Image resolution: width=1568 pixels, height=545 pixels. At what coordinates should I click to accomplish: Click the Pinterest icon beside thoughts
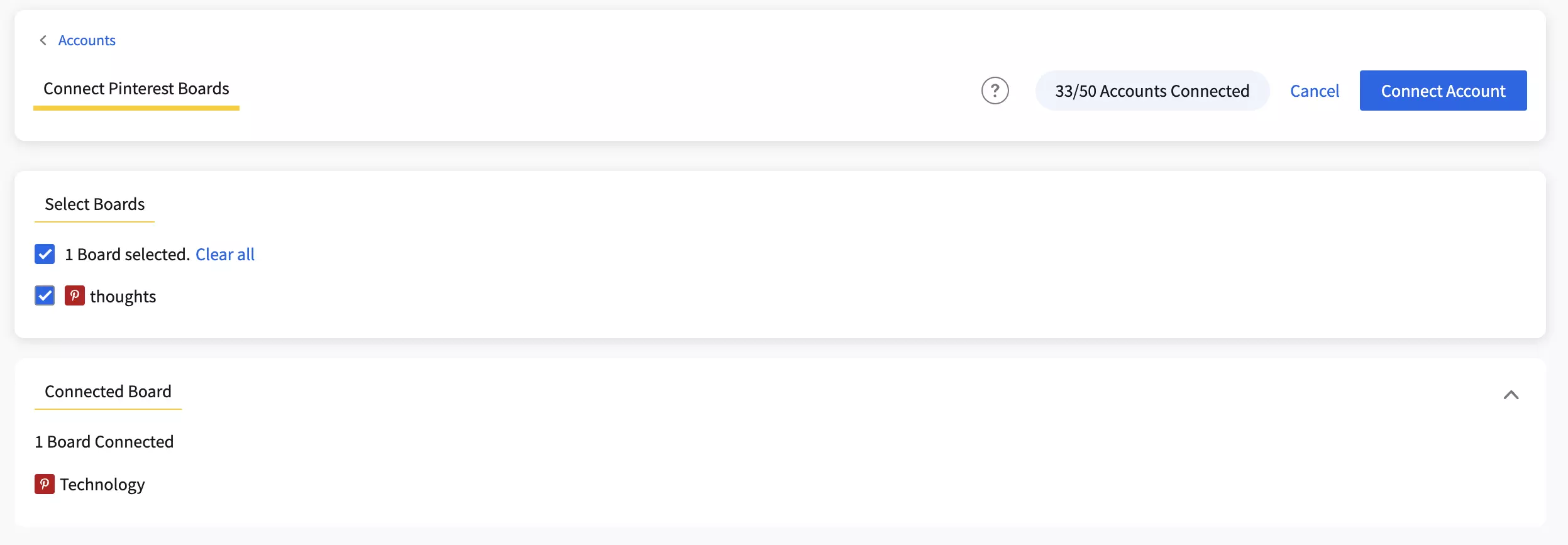75,295
